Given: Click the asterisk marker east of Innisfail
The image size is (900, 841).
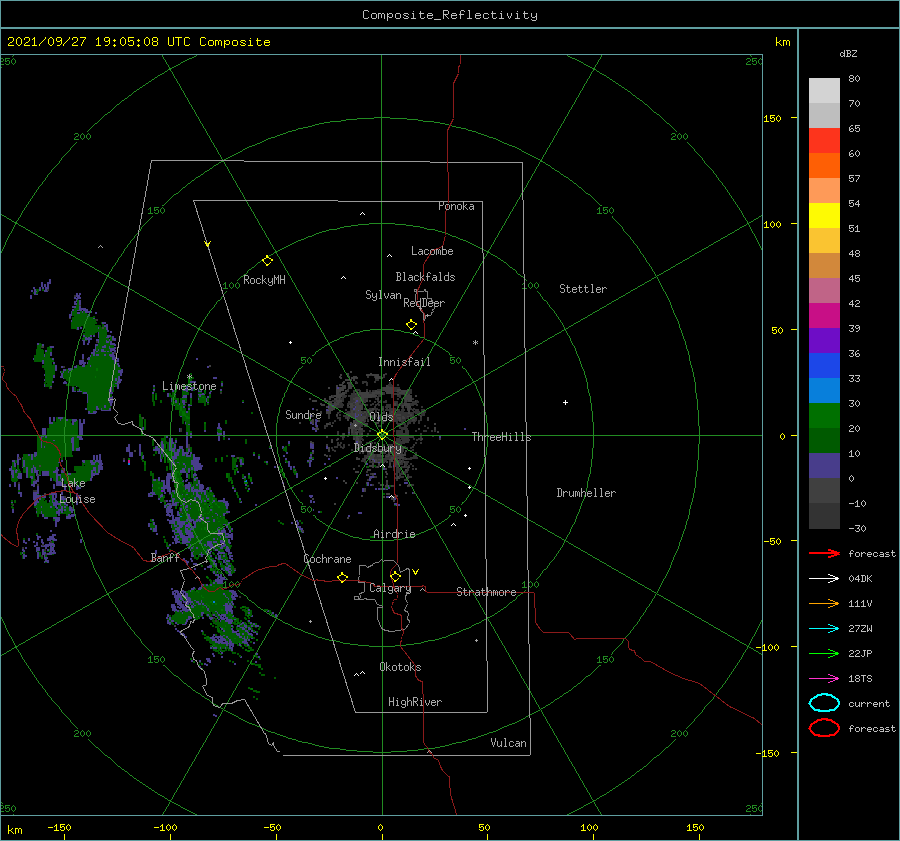Looking at the screenshot, I should click(475, 343).
